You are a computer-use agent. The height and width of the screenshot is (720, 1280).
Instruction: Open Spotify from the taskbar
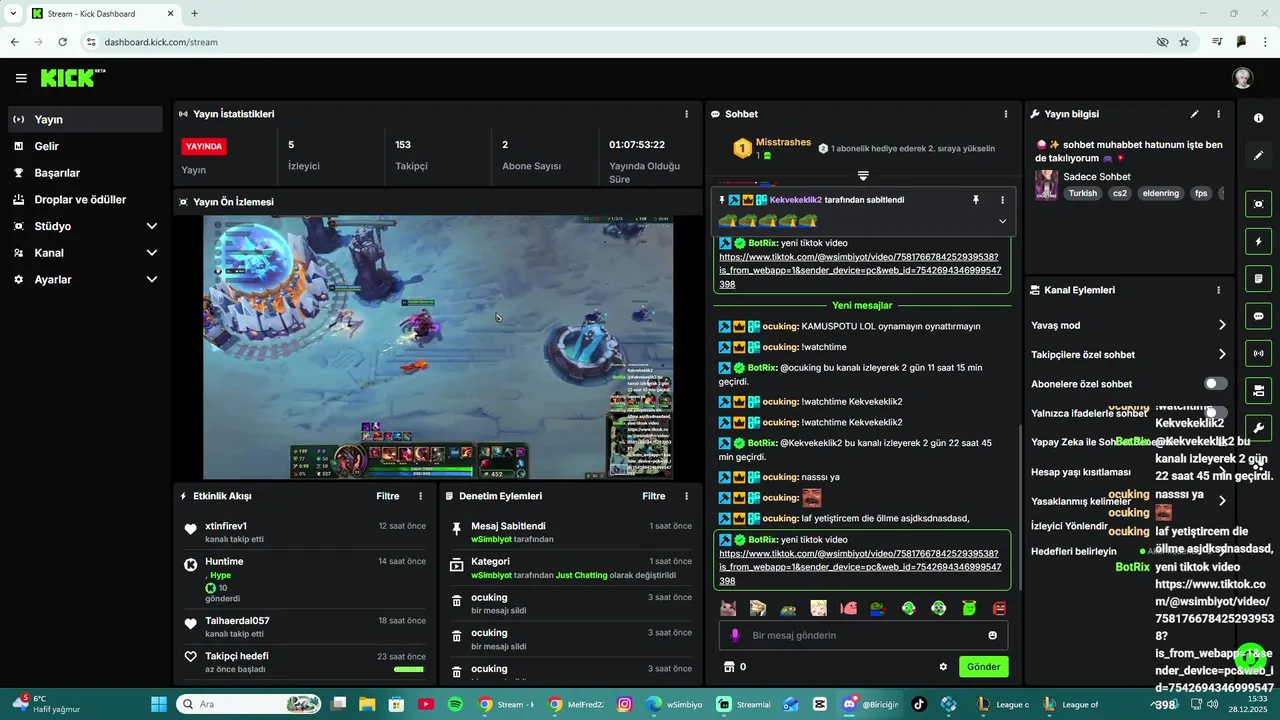tap(455, 704)
